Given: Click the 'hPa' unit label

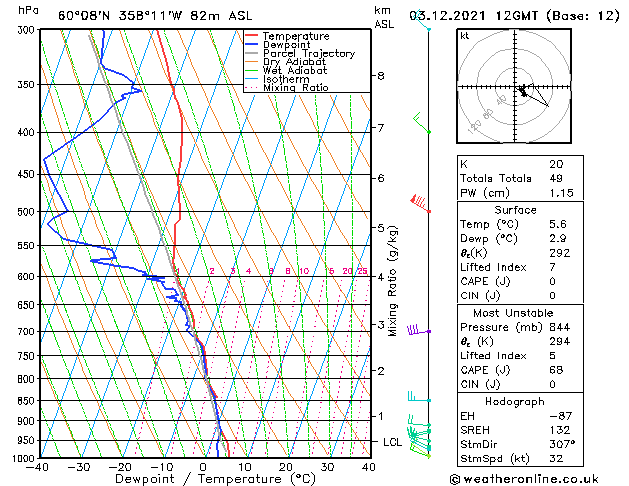Looking at the screenshot, I should point(28,10).
